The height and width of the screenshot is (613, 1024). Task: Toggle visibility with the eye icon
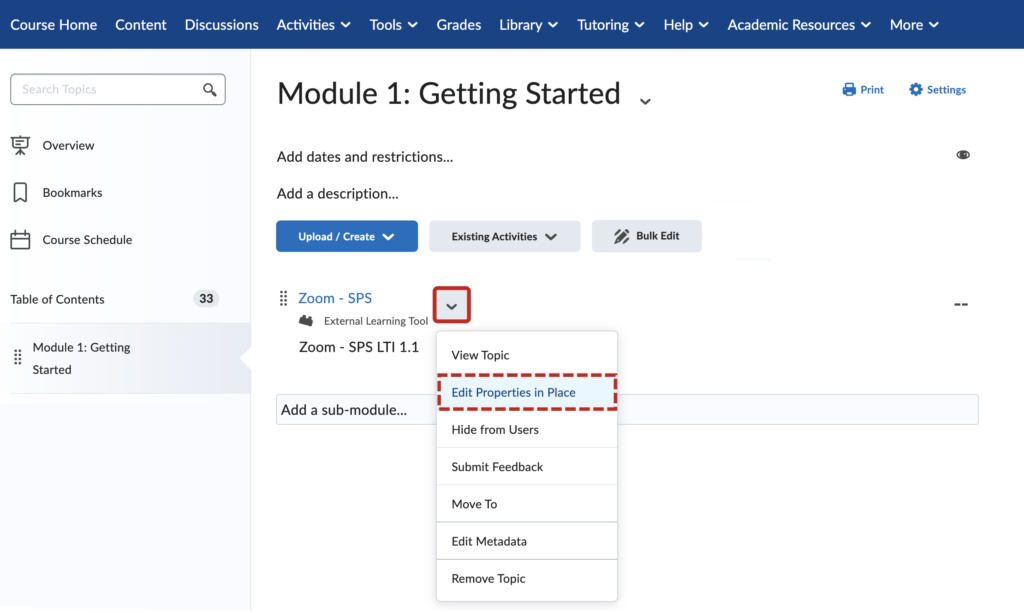(963, 154)
